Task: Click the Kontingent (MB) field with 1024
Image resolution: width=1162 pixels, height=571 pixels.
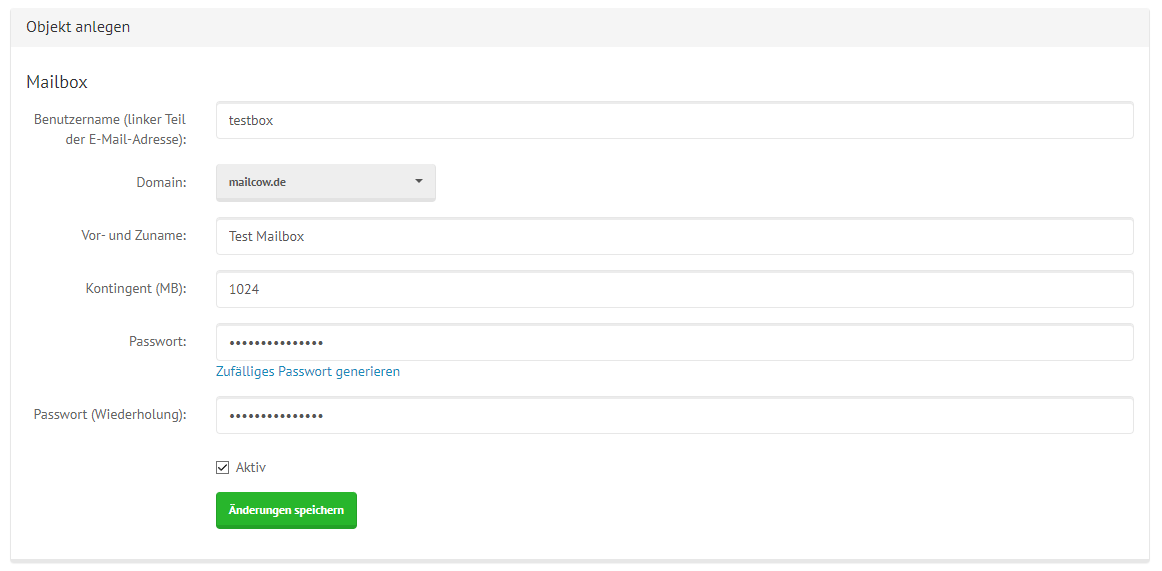Action: coord(674,289)
